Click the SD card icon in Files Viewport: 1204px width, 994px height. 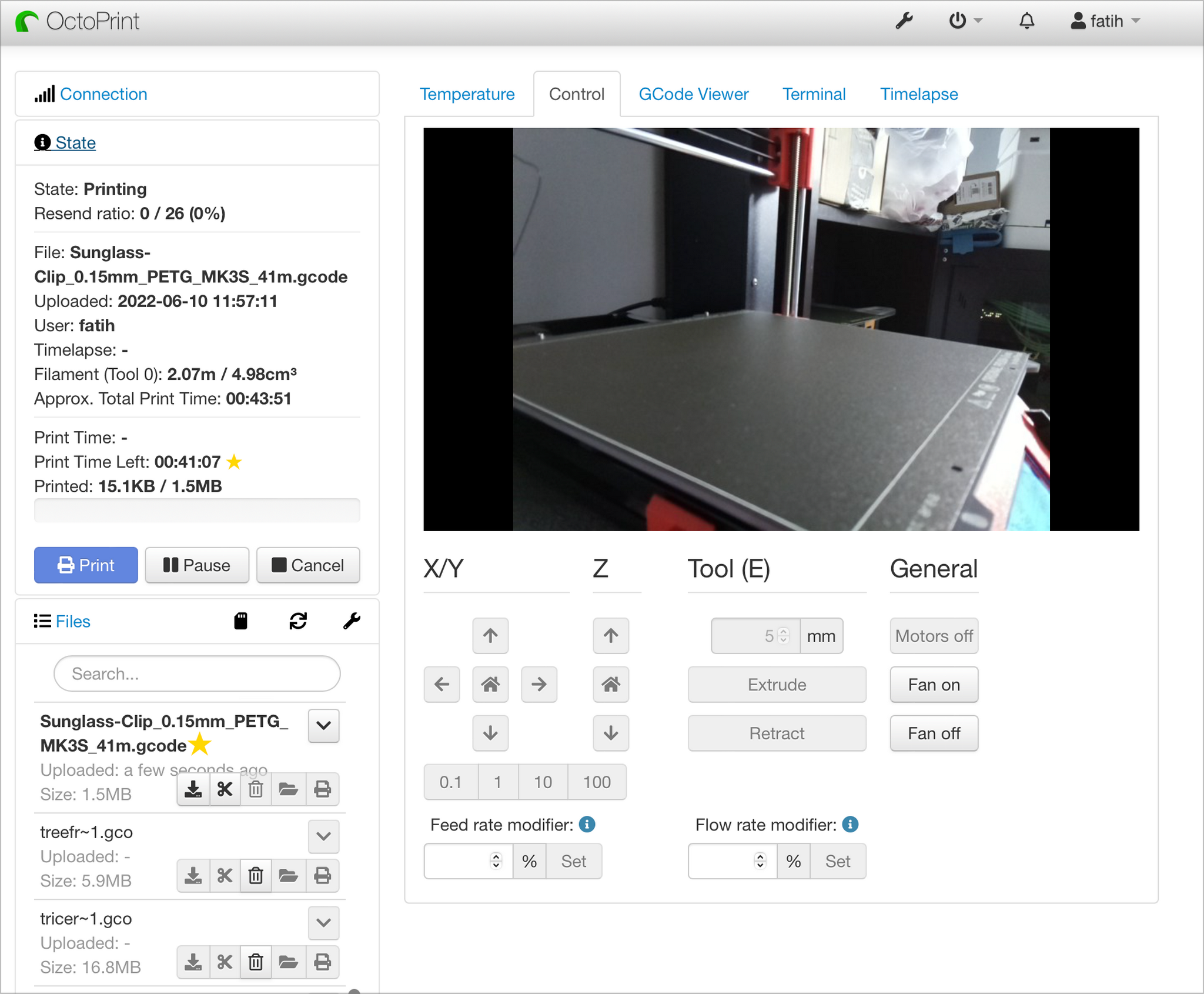tap(240, 621)
